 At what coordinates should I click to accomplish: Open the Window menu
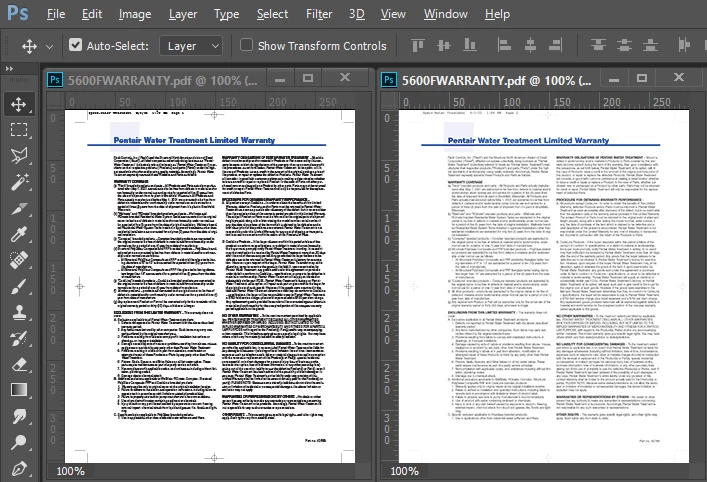(x=445, y=14)
